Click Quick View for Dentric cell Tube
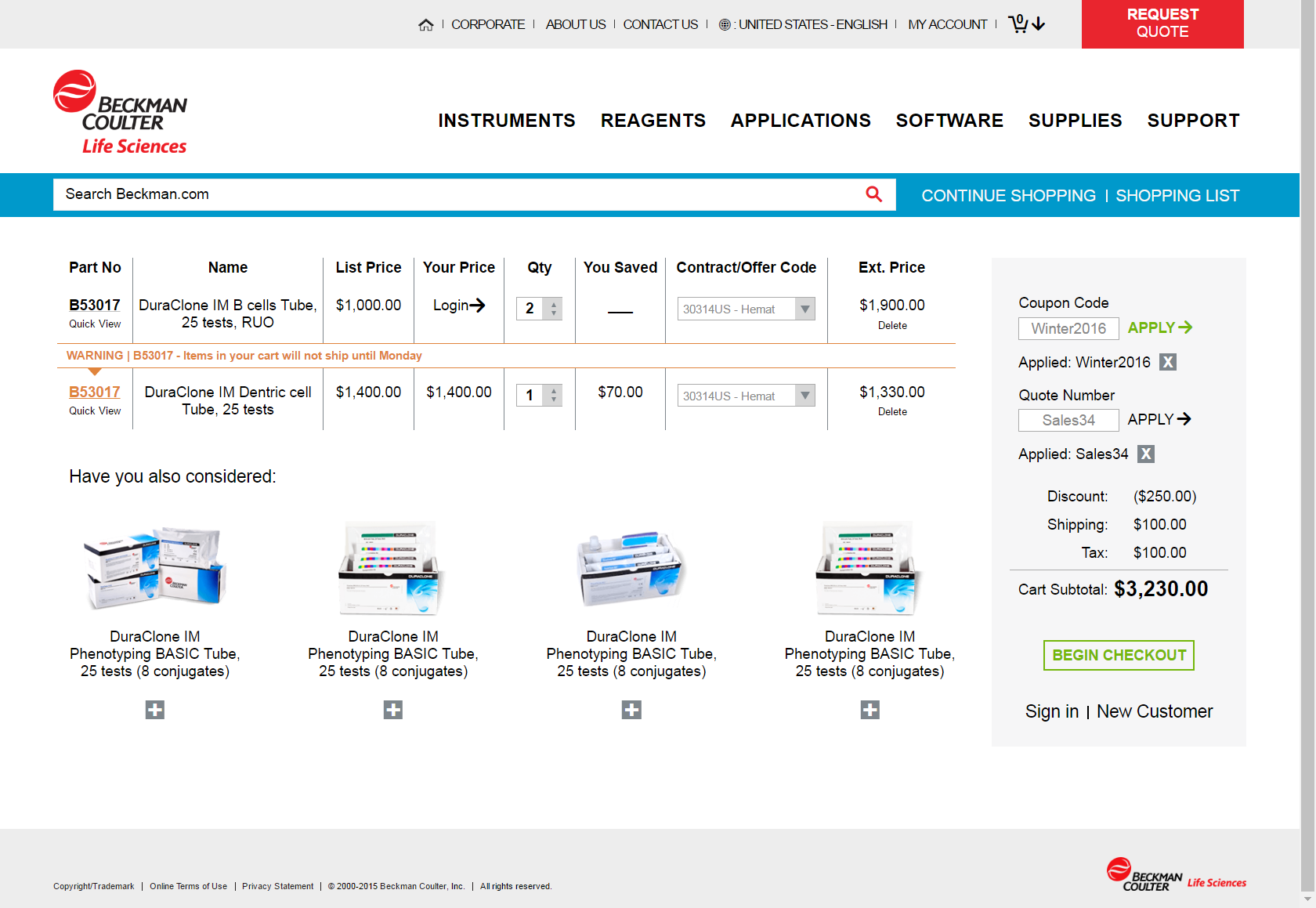Image resolution: width=1316 pixels, height=908 pixels. (95, 411)
